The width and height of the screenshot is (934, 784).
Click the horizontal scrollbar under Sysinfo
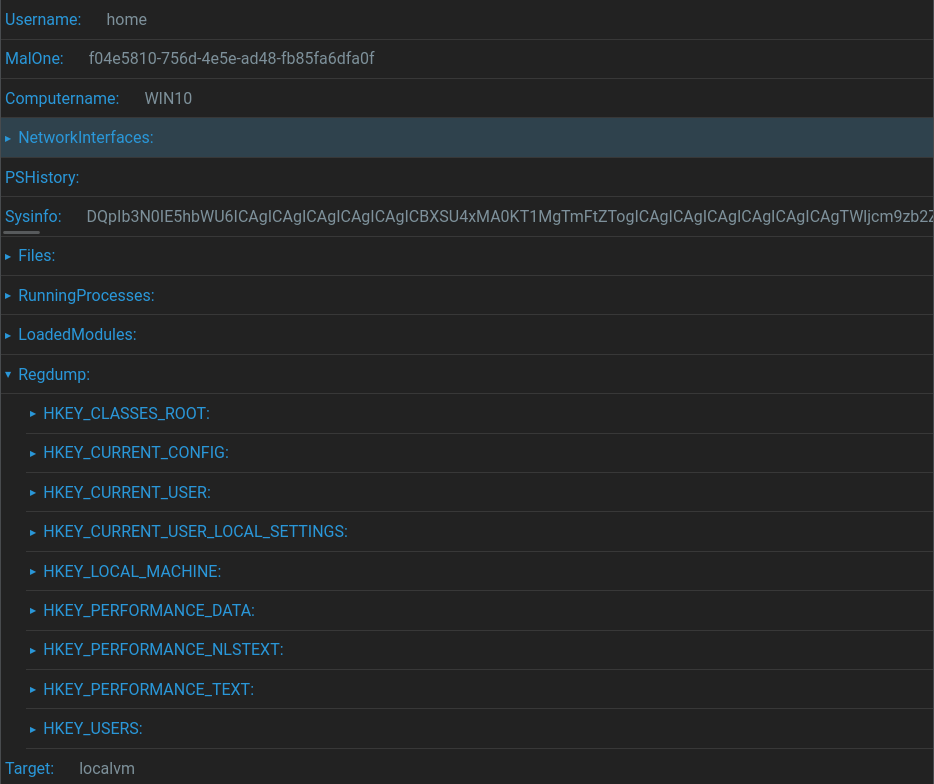21,232
